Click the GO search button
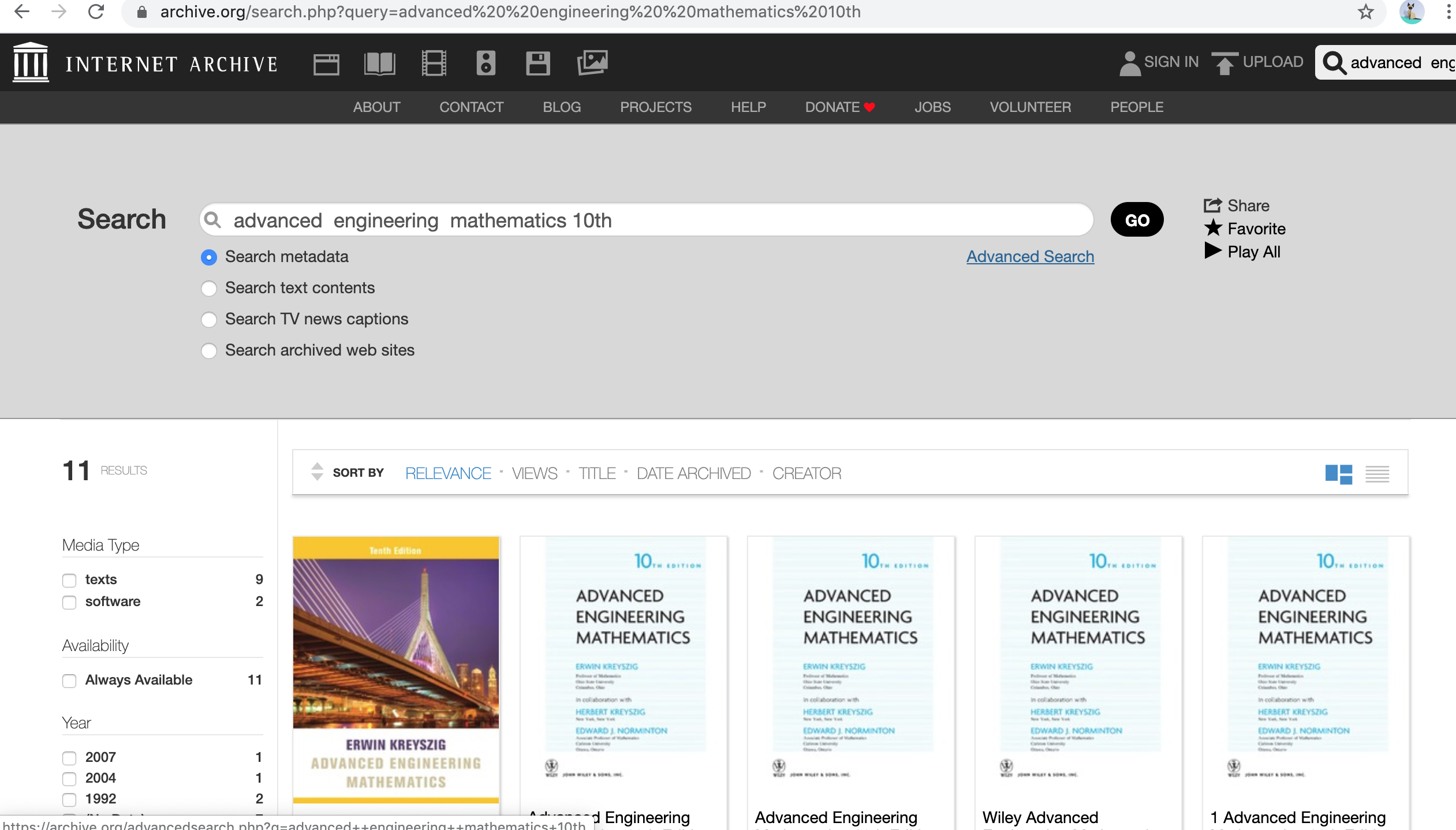 tap(1137, 219)
